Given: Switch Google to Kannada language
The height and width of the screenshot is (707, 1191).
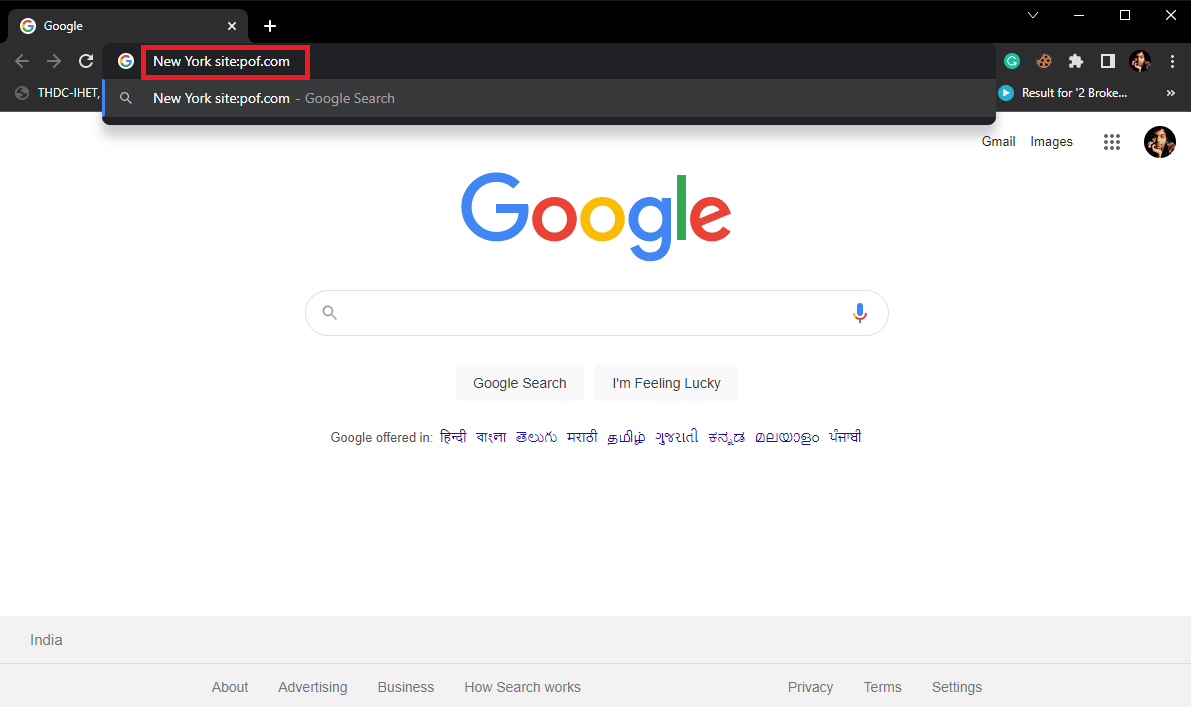Looking at the screenshot, I should click(x=726, y=437).
